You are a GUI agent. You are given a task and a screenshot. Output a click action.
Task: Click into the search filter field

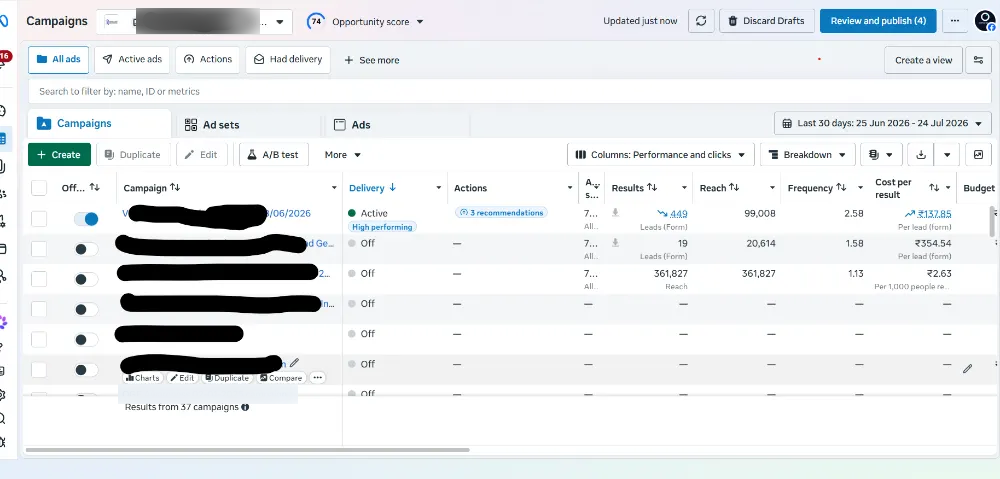pyautogui.click(x=510, y=91)
